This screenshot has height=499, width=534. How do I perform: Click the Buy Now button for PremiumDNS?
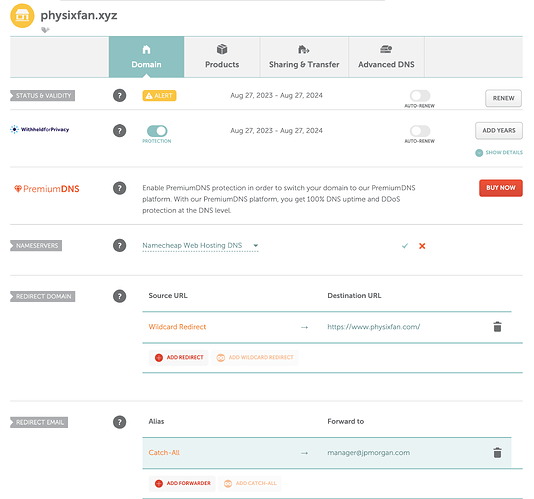point(501,188)
